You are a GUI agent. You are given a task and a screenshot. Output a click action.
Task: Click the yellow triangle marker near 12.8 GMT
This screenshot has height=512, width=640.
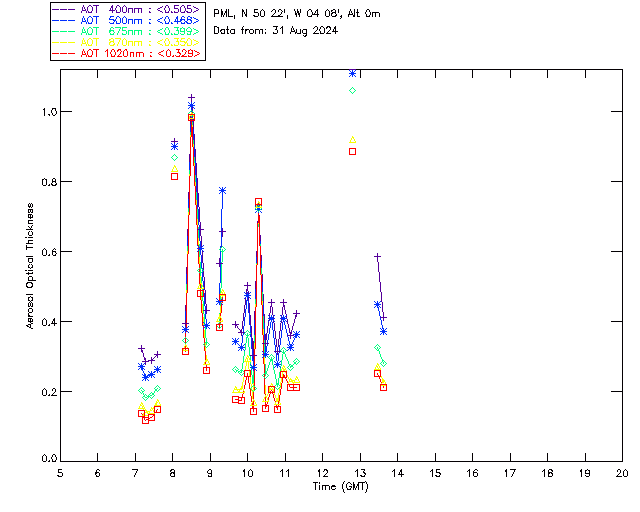point(353,140)
